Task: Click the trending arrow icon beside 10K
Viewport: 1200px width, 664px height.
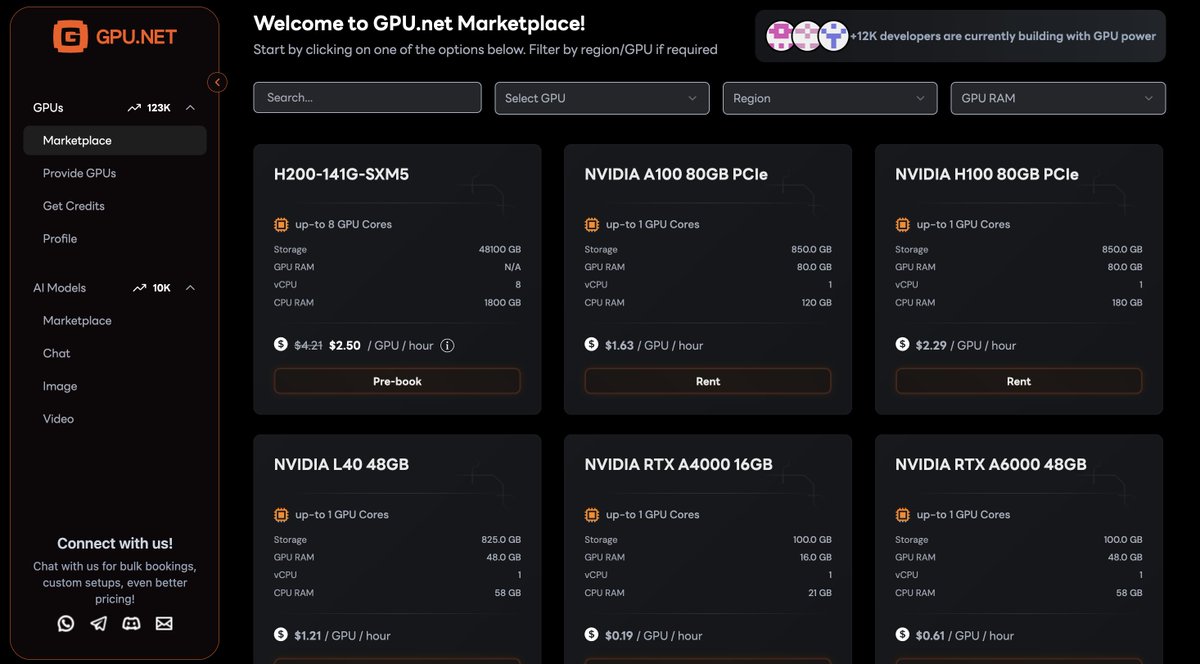Action: 140,288
